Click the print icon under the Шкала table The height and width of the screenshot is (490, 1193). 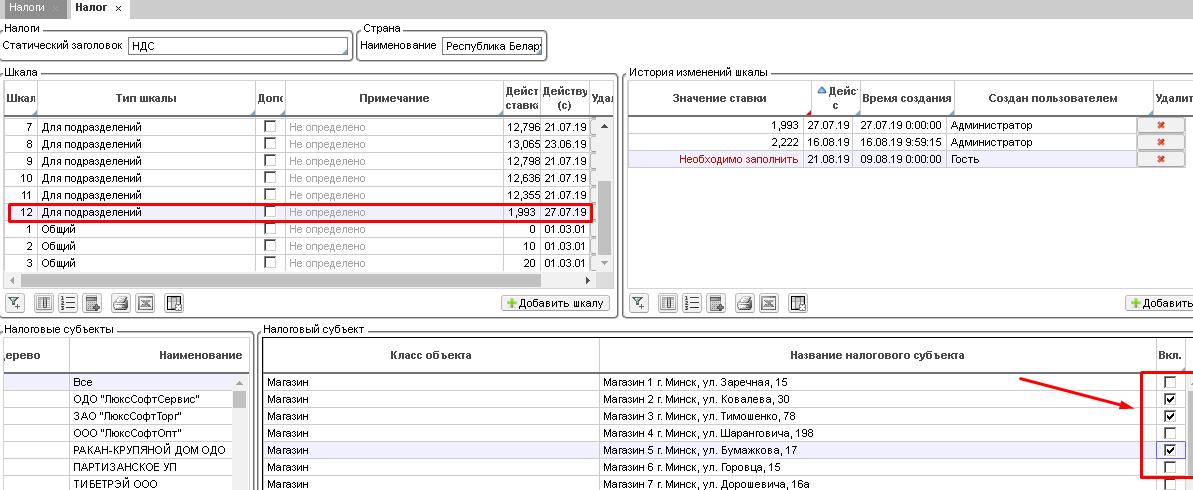(120, 303)
